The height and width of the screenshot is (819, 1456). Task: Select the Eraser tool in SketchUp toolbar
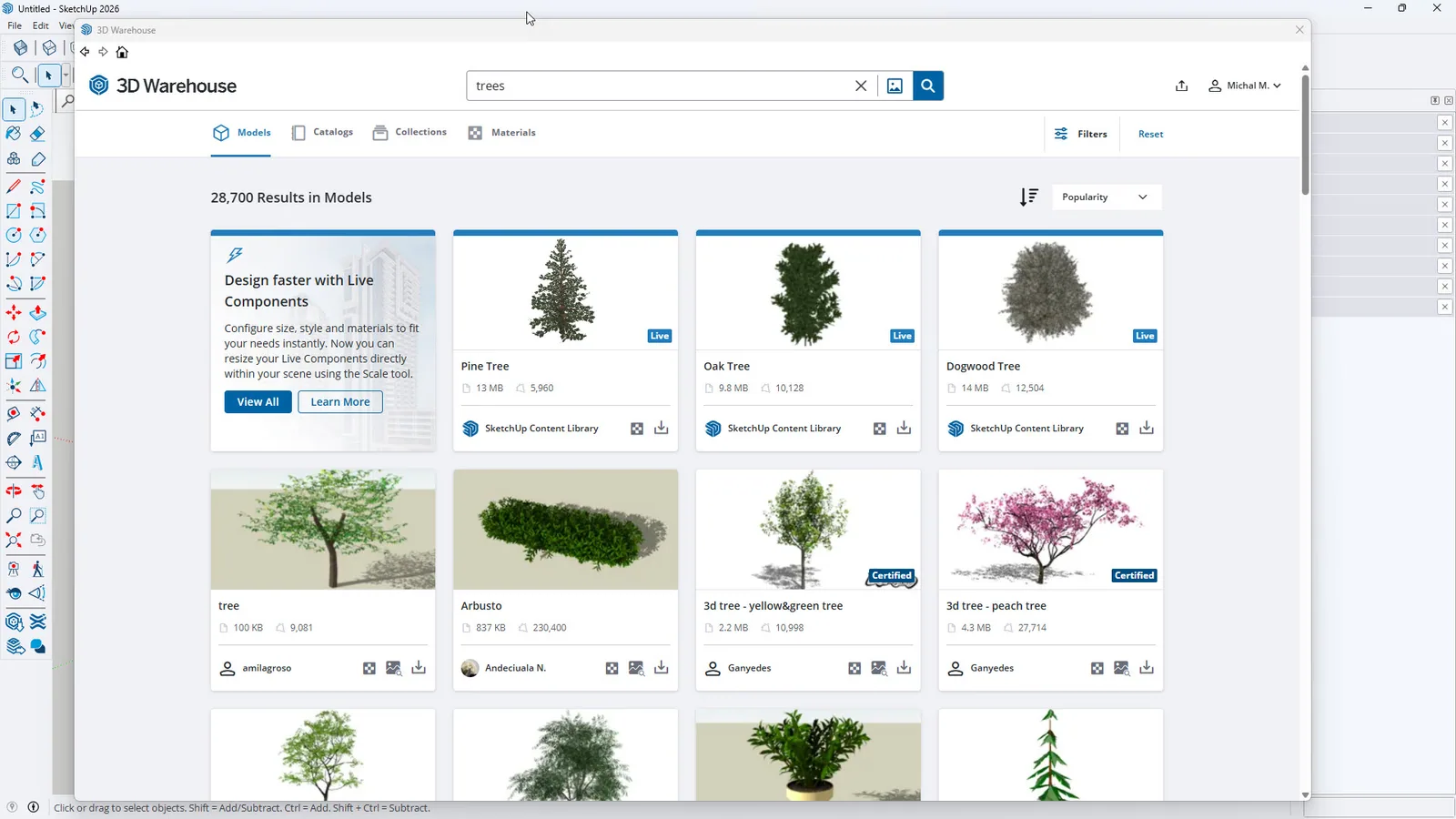click(37, 134)
